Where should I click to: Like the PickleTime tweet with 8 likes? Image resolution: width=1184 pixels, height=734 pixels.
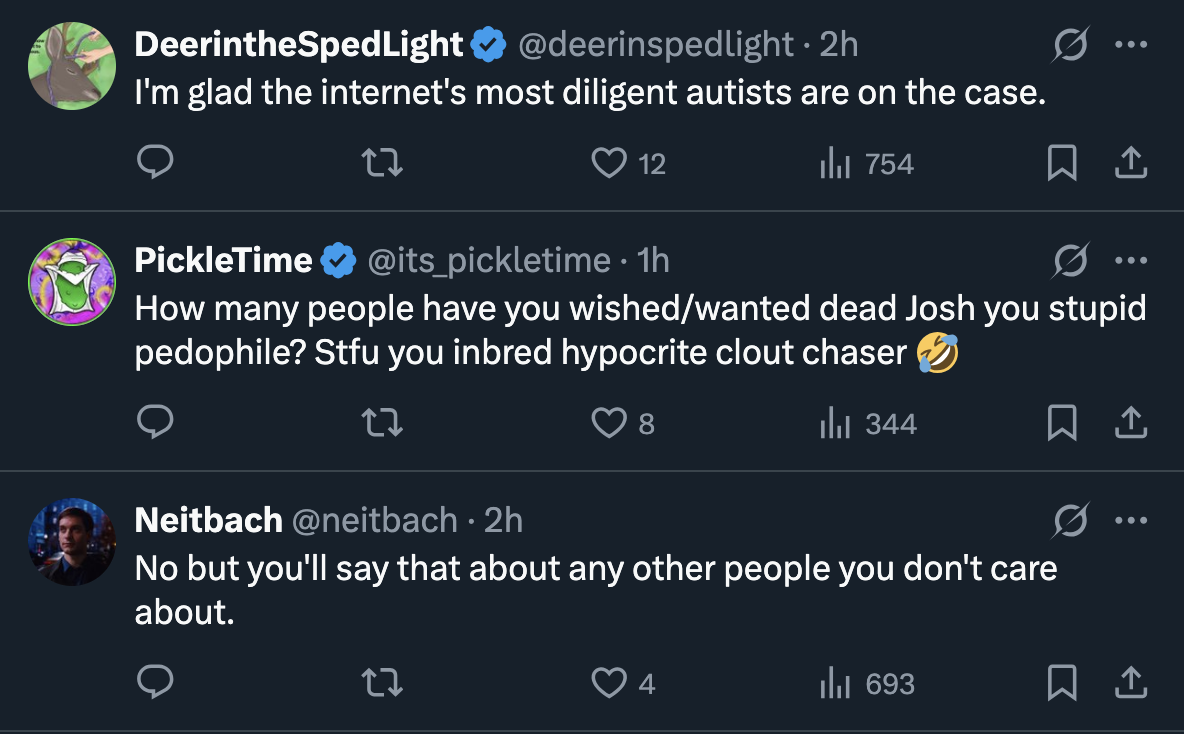point(609,424)
